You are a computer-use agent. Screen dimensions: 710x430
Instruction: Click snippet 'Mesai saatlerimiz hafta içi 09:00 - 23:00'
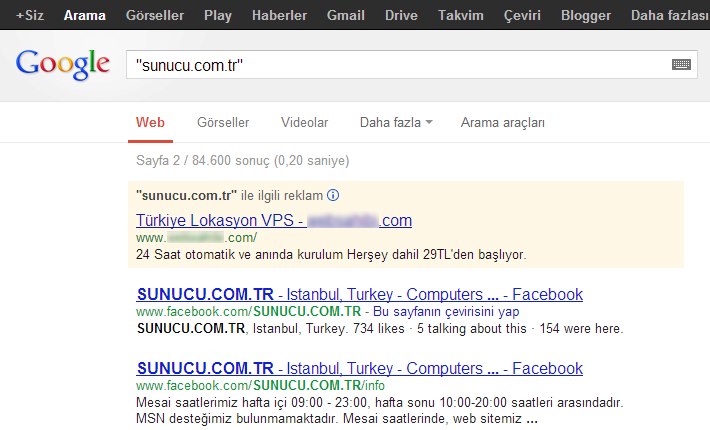coord(251,402)
